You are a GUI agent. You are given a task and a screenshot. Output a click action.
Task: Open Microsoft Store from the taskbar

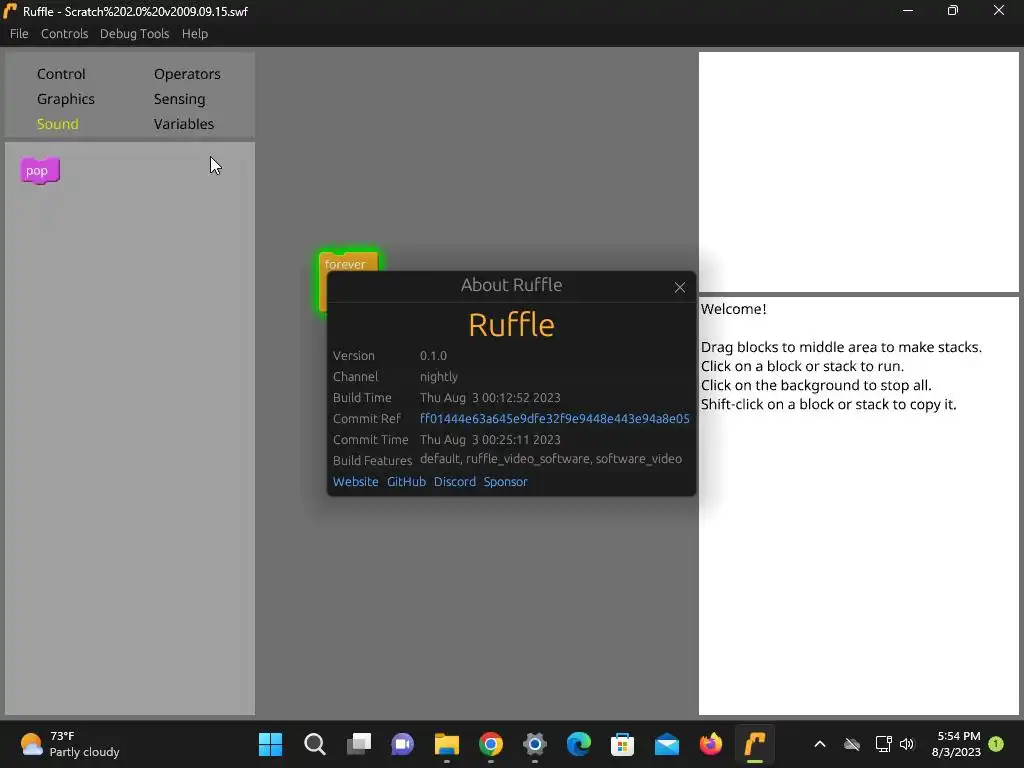622,744
